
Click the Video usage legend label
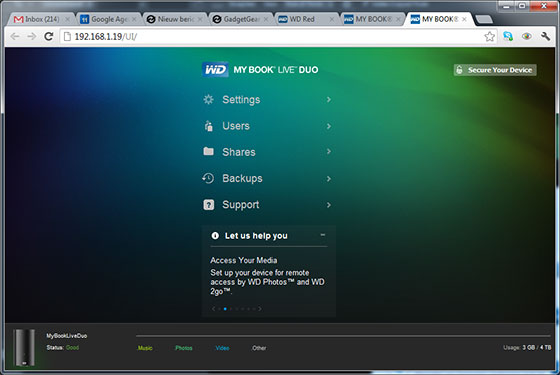[x=222, y=348]
